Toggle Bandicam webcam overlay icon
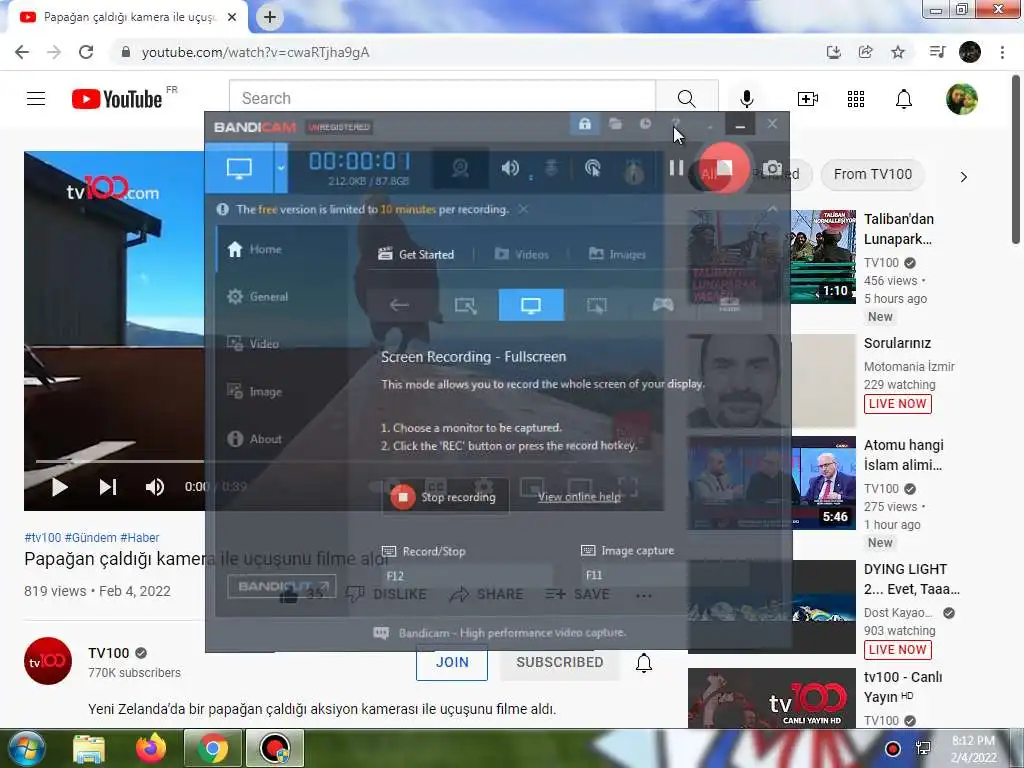 pyautogui.click(x=460, y=168)
